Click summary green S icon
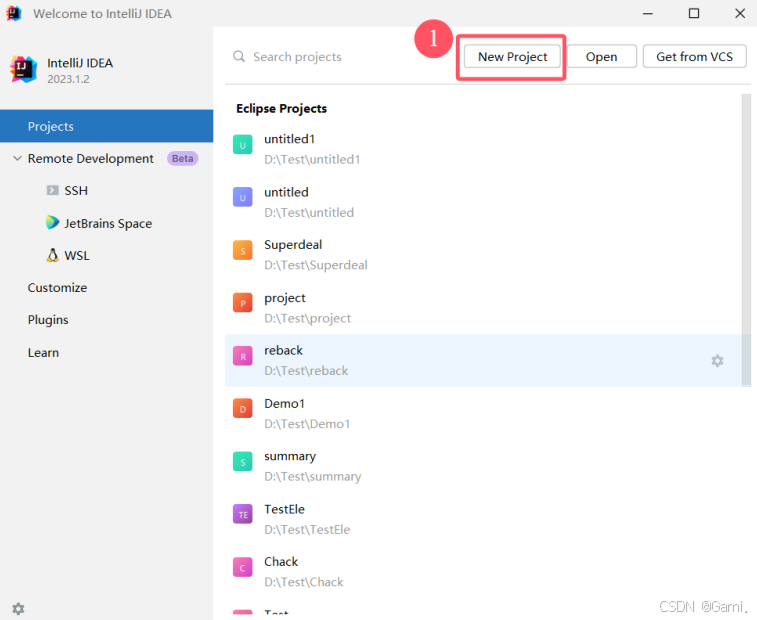Viewport: 757px width, 620px height. [x=242, y=462]
